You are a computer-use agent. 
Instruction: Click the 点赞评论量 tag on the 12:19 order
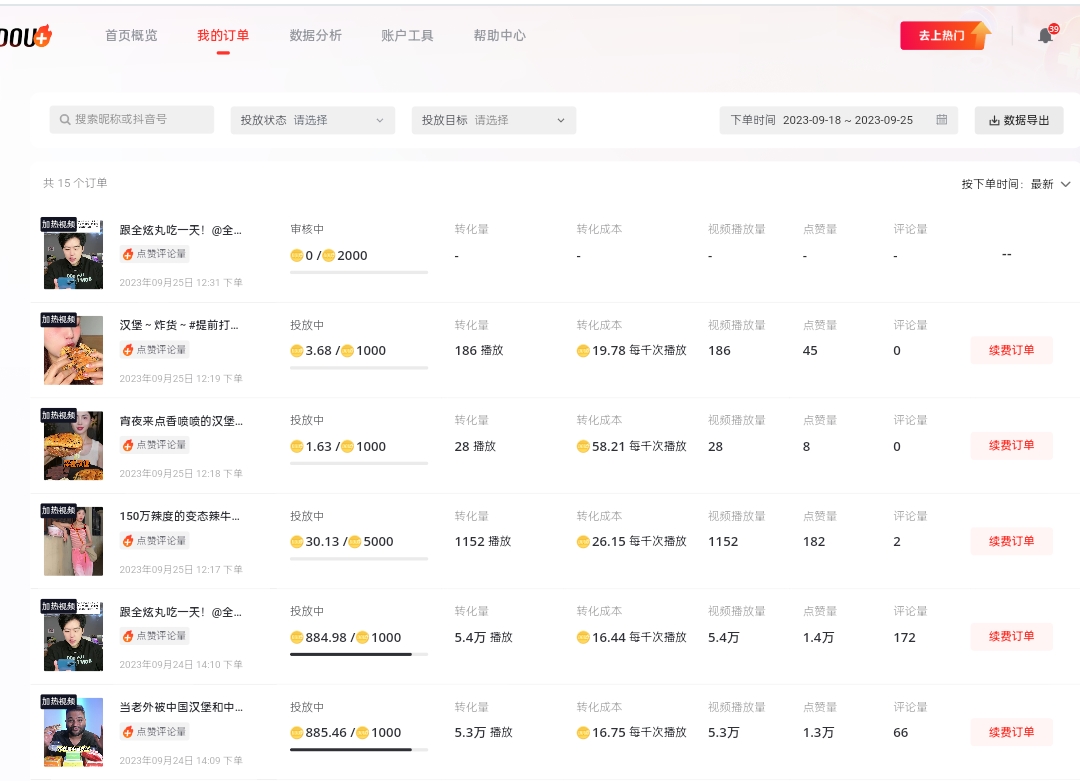pos(155,350)
